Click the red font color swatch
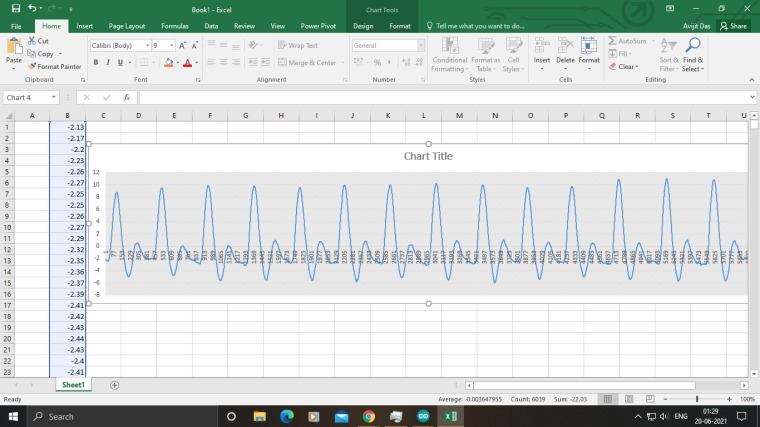 pos(187,63)
